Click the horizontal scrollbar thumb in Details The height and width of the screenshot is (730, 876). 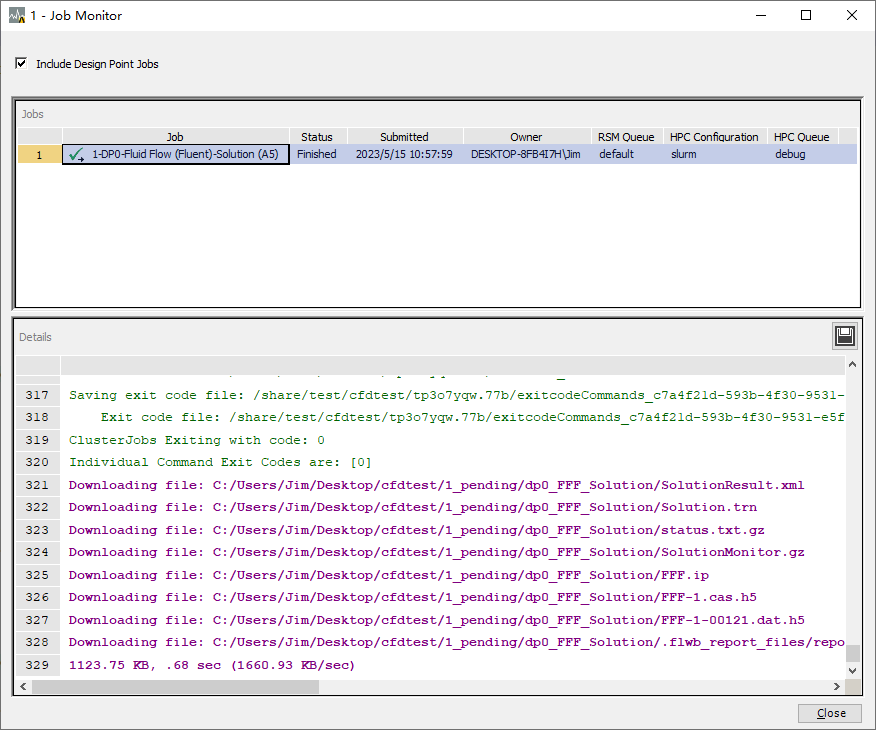175,686
